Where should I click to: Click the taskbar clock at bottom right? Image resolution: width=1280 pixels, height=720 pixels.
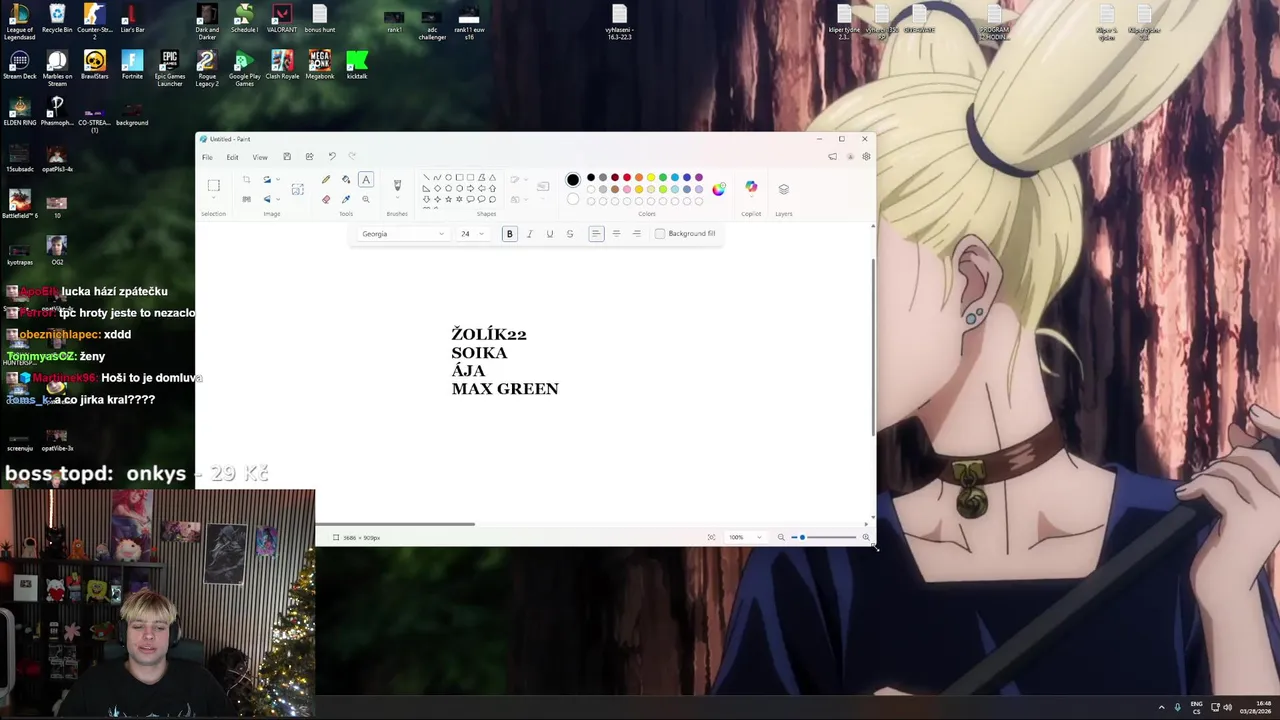point(1256,707)
